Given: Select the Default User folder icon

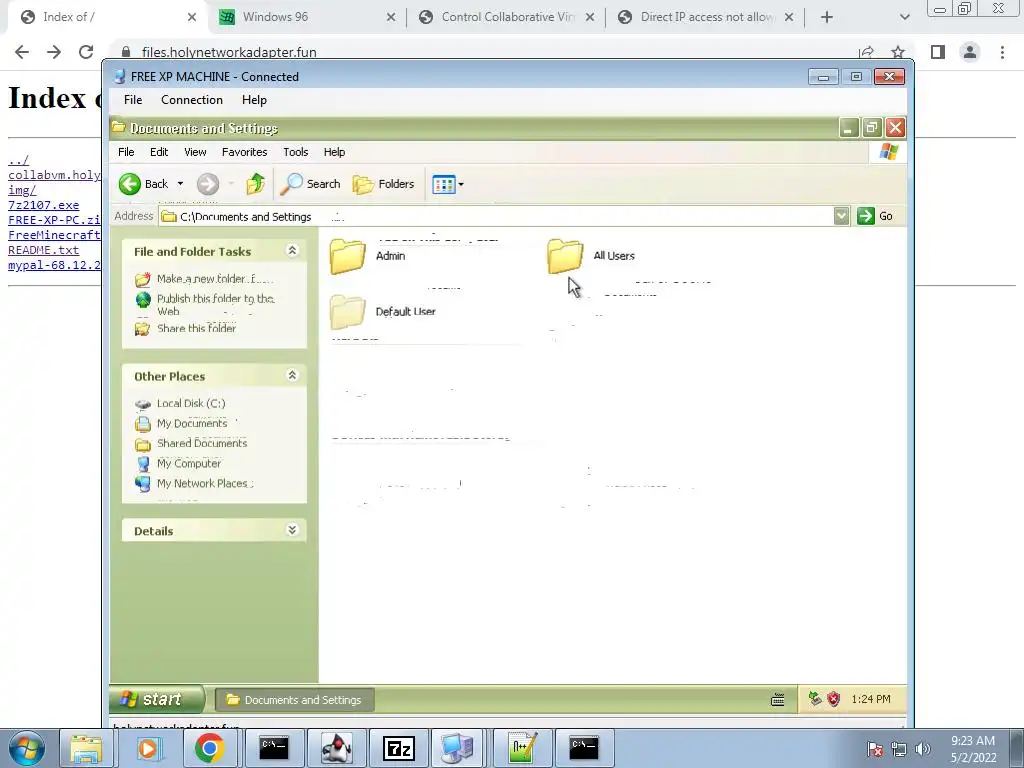Looking at the screenshot, I should point(347,312).
